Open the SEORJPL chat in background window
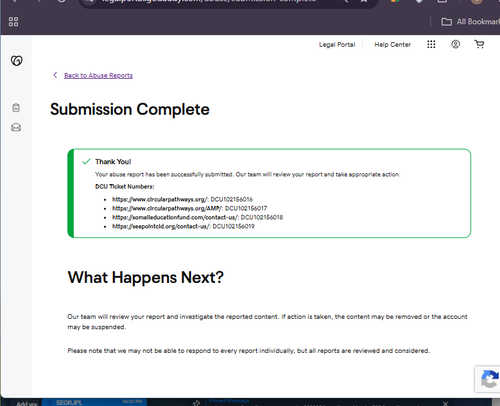This screenshot has height=406, width=500. [x=94, y=402]
